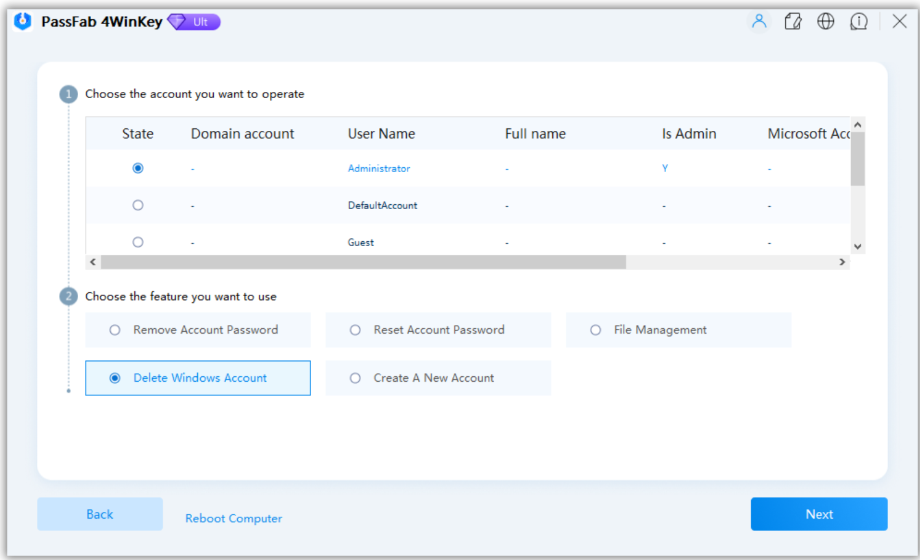Click the User Name column header
The image size is (920, 560).
click(x=381, y=134)
